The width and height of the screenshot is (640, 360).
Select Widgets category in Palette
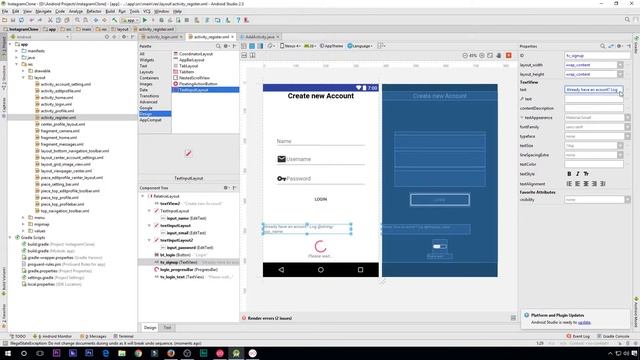point(147,60)
